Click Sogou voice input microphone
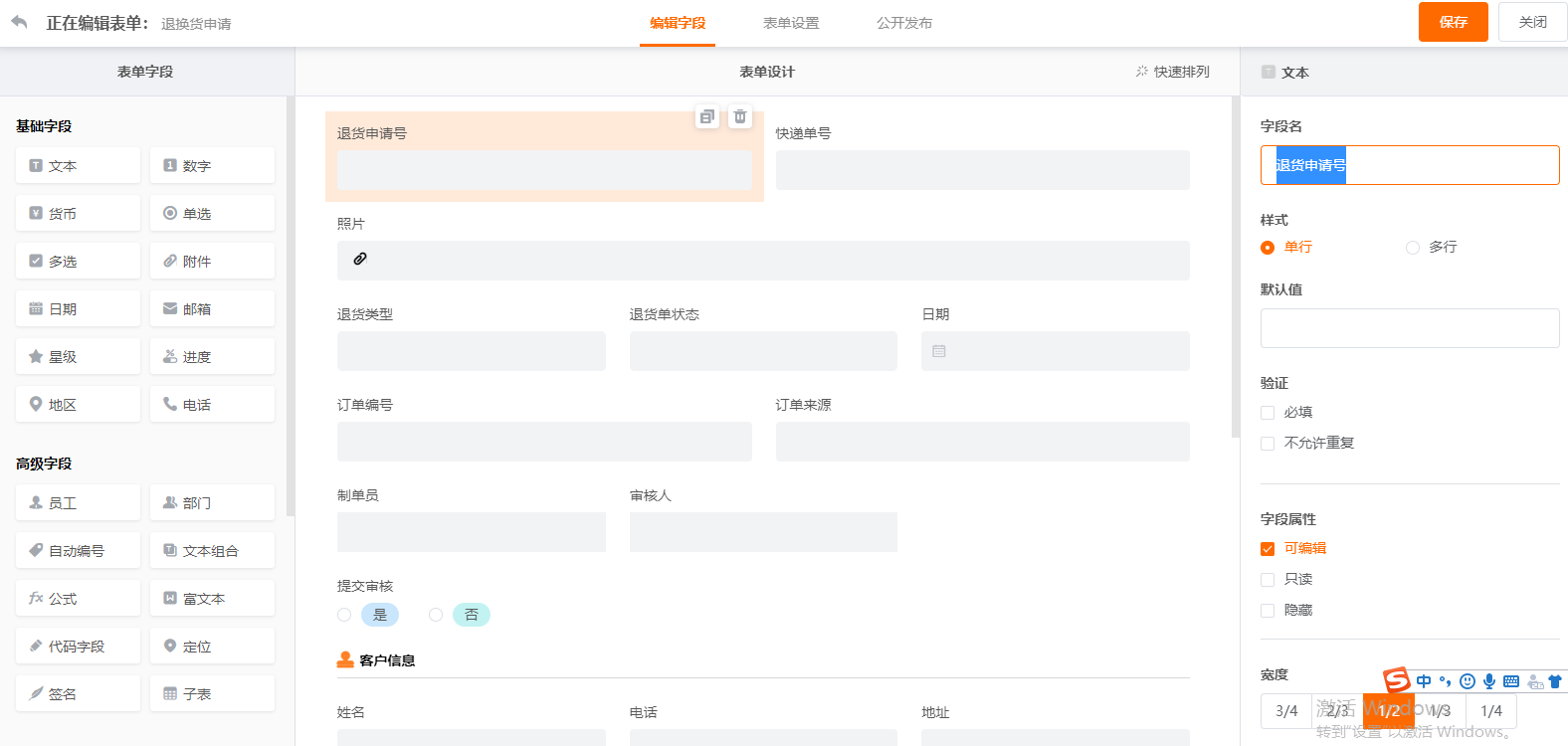 click(1489, 681)
